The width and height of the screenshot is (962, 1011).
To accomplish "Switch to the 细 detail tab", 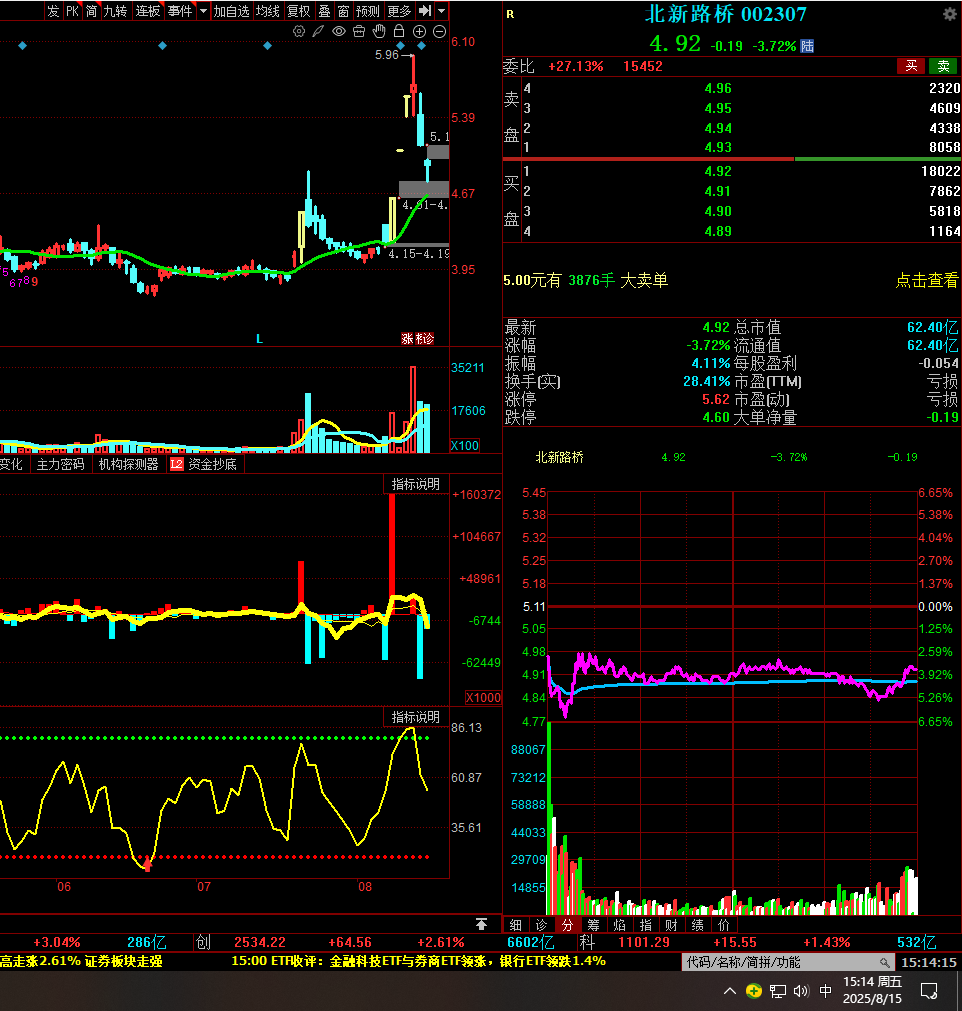I will (x=516, y=925).
